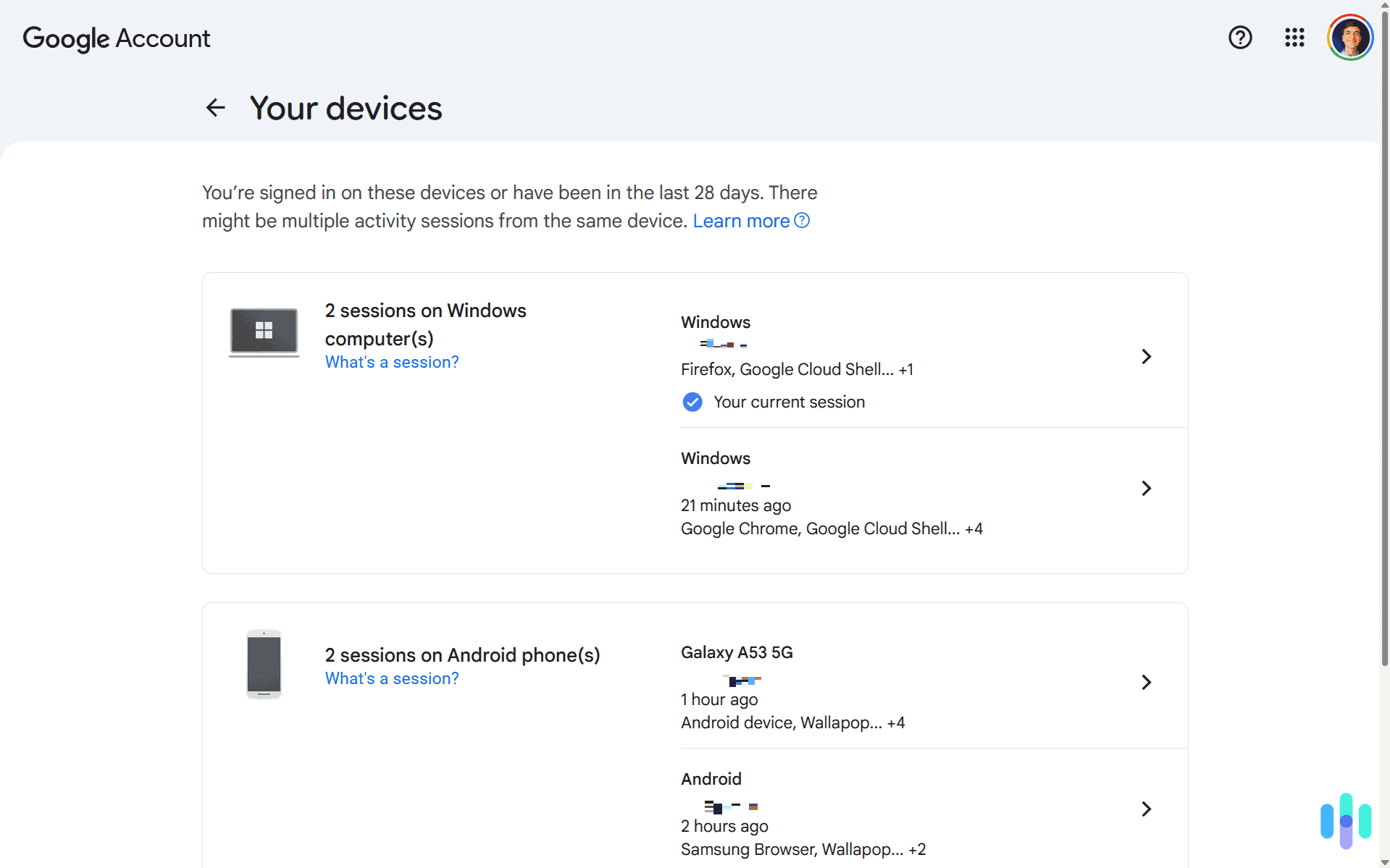
Task: Expand the Windows session from 21 minutes ago
Action: point(1146,488)
